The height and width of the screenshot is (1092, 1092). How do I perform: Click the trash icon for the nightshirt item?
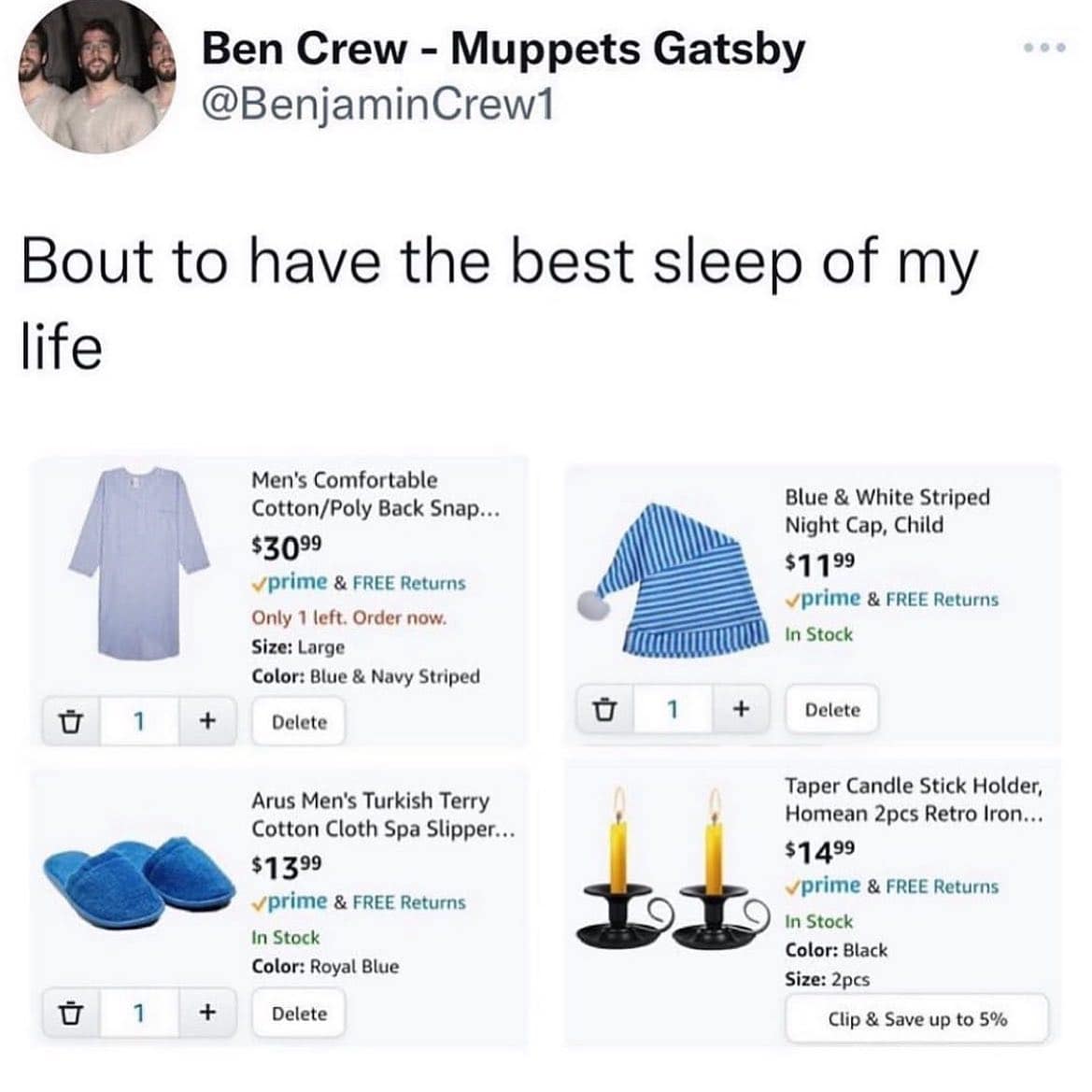pyautogui.click(x=67, y=721)
